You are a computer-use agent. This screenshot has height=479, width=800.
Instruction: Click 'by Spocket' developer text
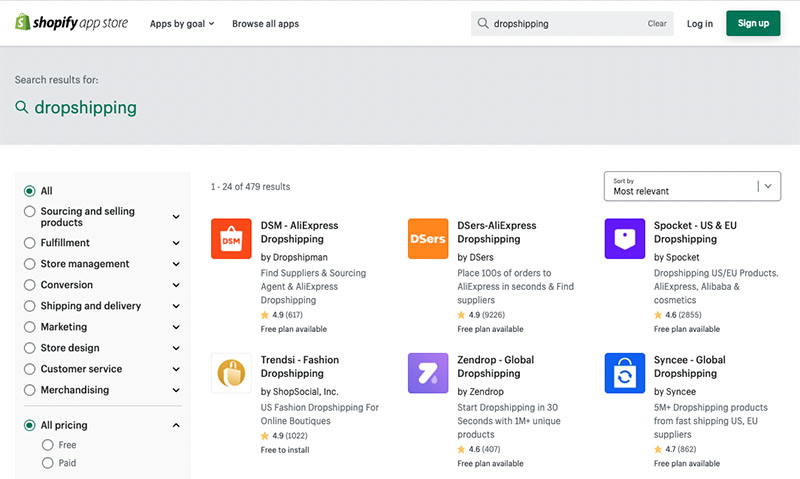point(677,257)
